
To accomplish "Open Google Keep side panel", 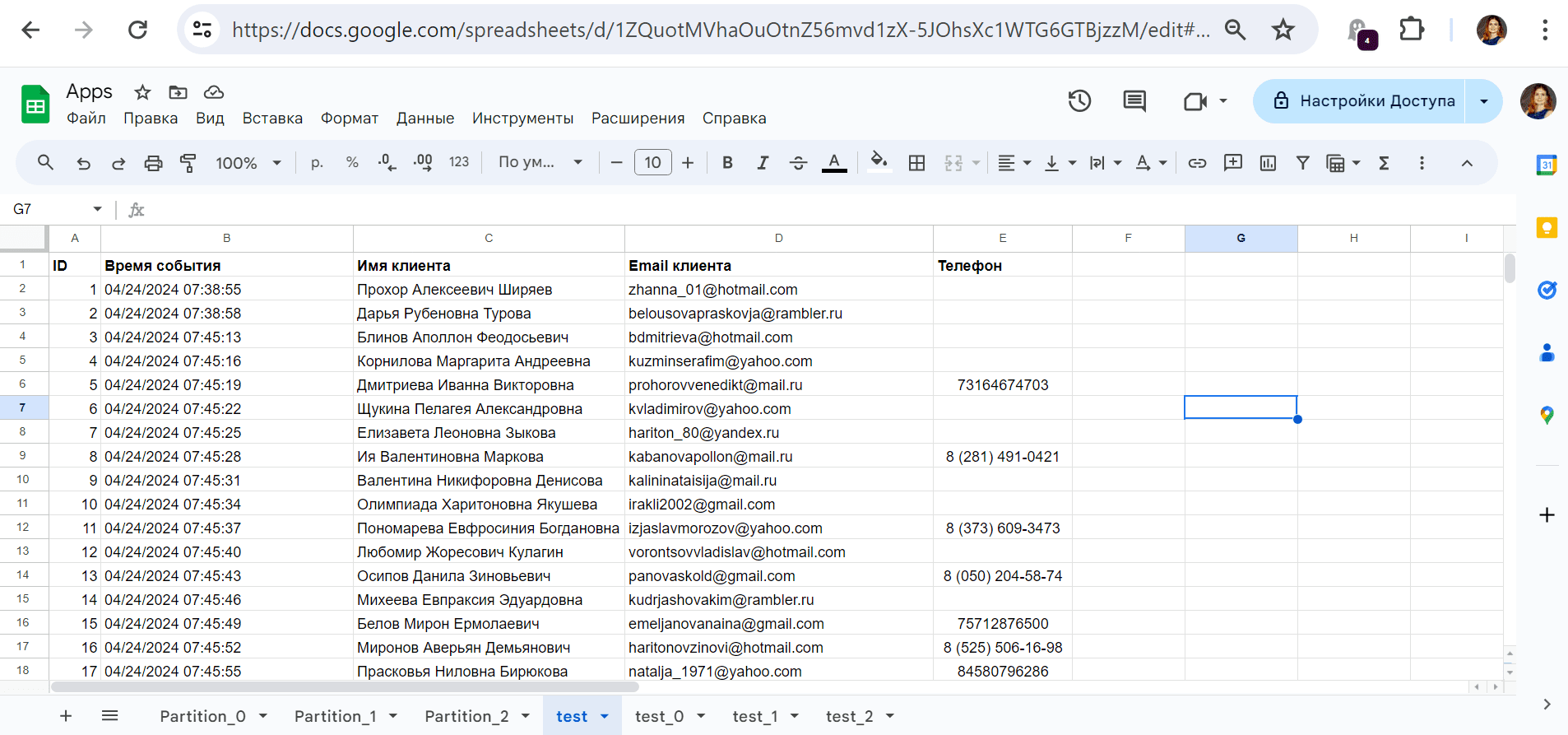I will (1547, 227).
